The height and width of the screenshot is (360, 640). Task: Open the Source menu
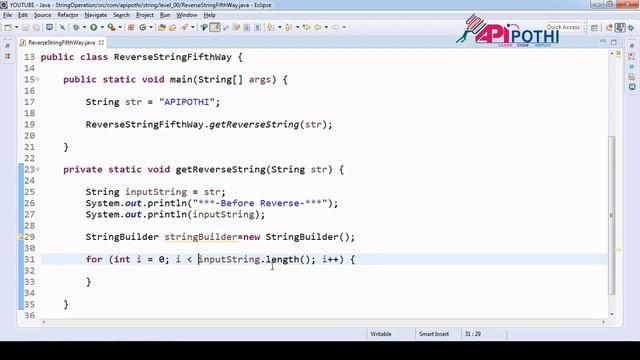[x=42, y=15]
